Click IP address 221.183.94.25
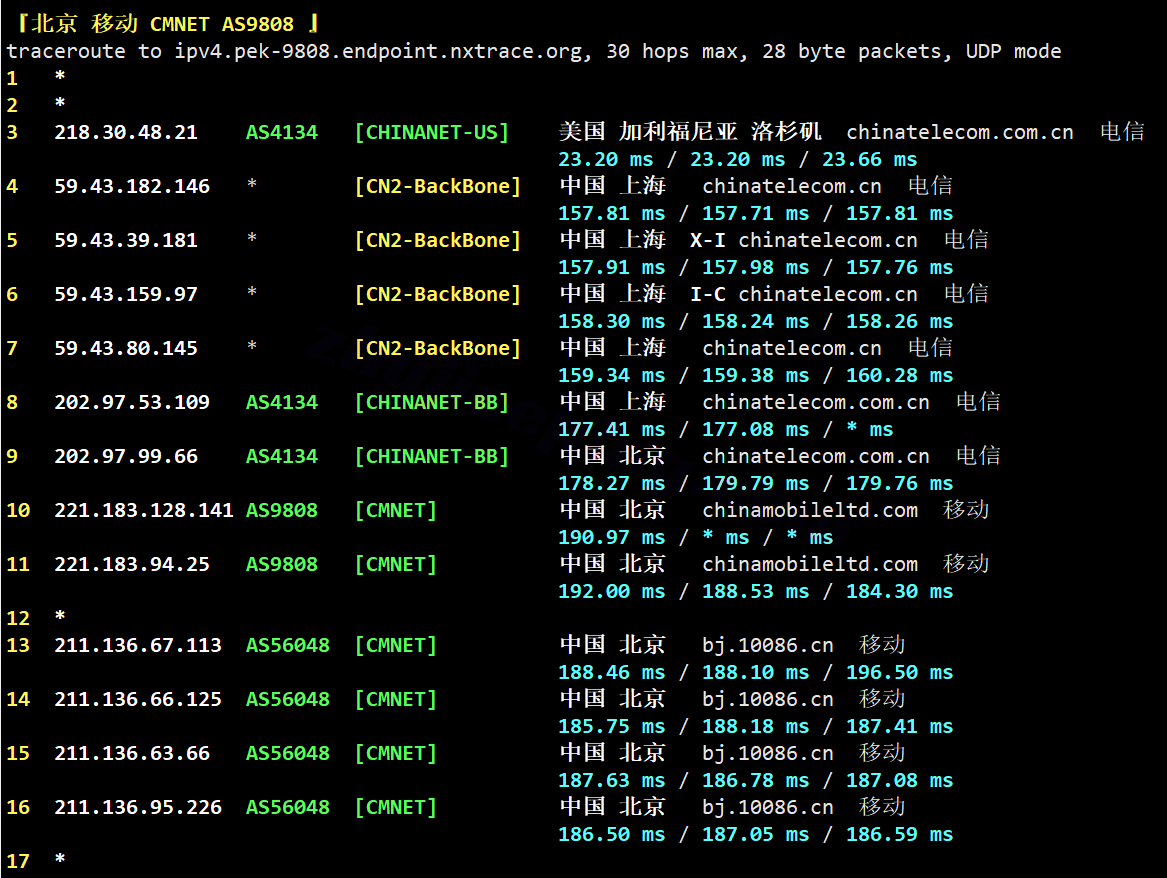1167x878 pixels. [x=132, y=565]
